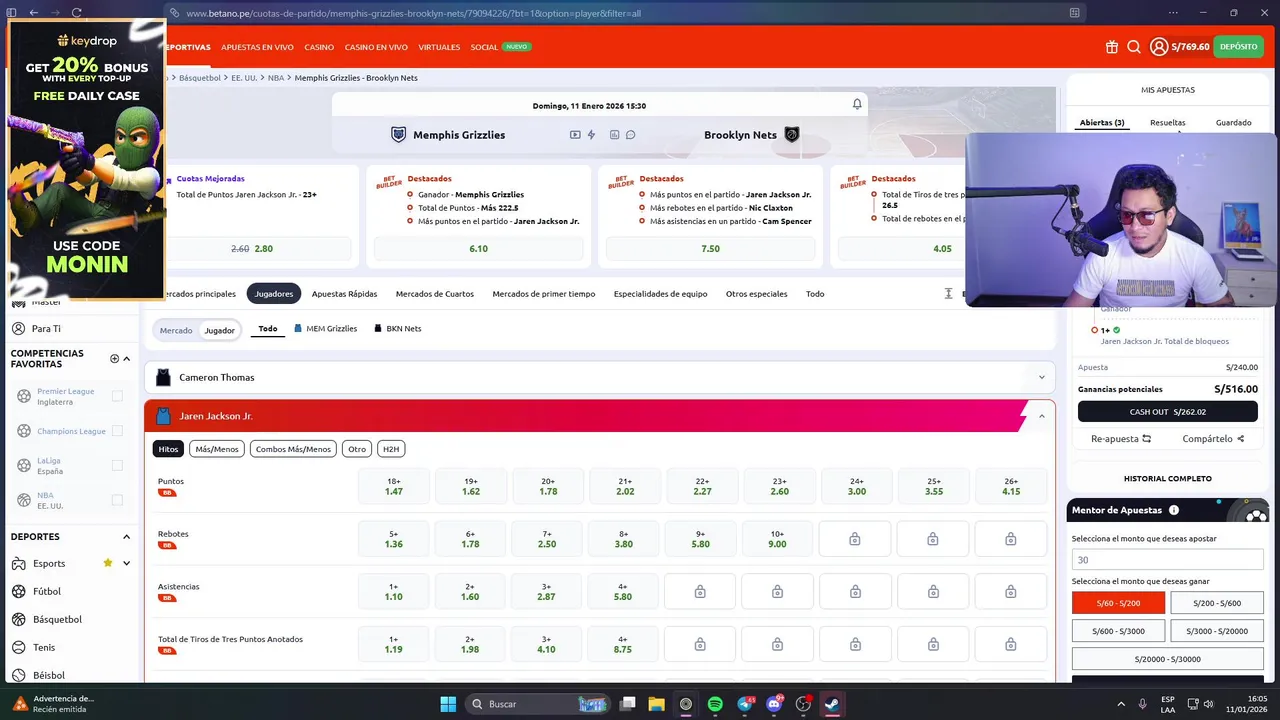Select Asistencias 3+ odds 2.87

548,592
